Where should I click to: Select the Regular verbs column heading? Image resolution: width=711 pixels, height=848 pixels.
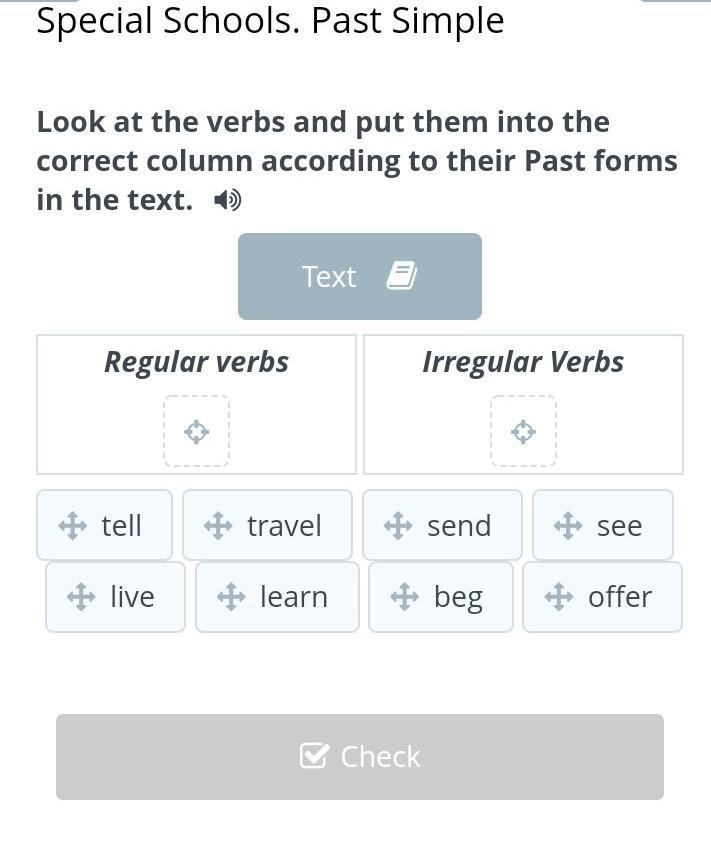(x=196, y=362)
